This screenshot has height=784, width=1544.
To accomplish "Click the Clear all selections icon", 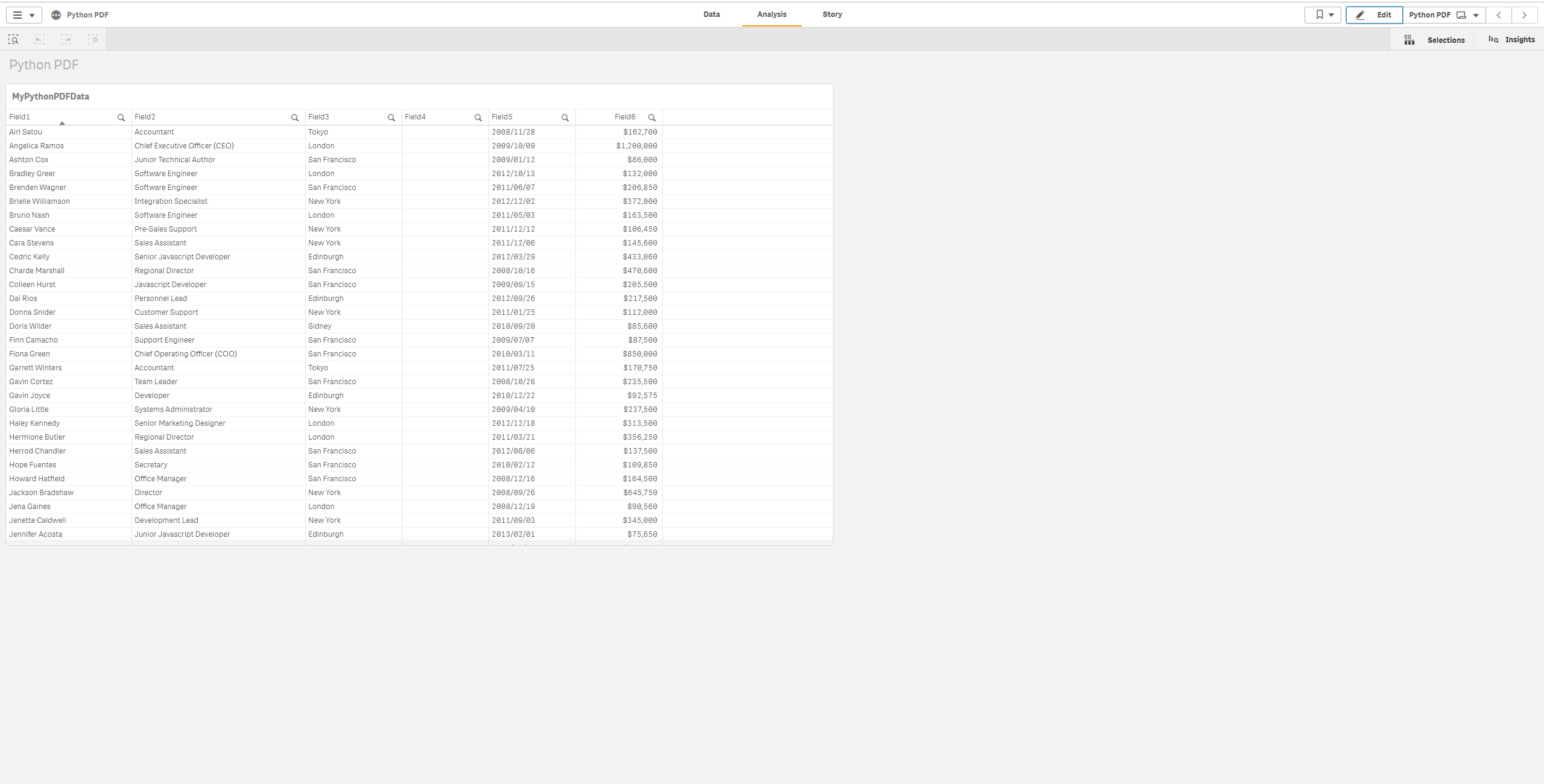I will click(x=93, y=39).
